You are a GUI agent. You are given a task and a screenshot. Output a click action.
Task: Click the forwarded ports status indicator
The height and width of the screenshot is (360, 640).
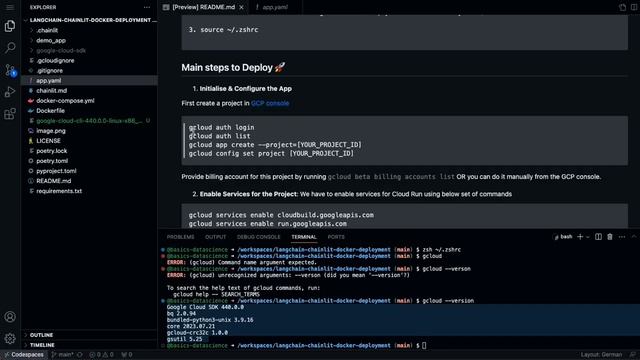click(x=127, y=354)
